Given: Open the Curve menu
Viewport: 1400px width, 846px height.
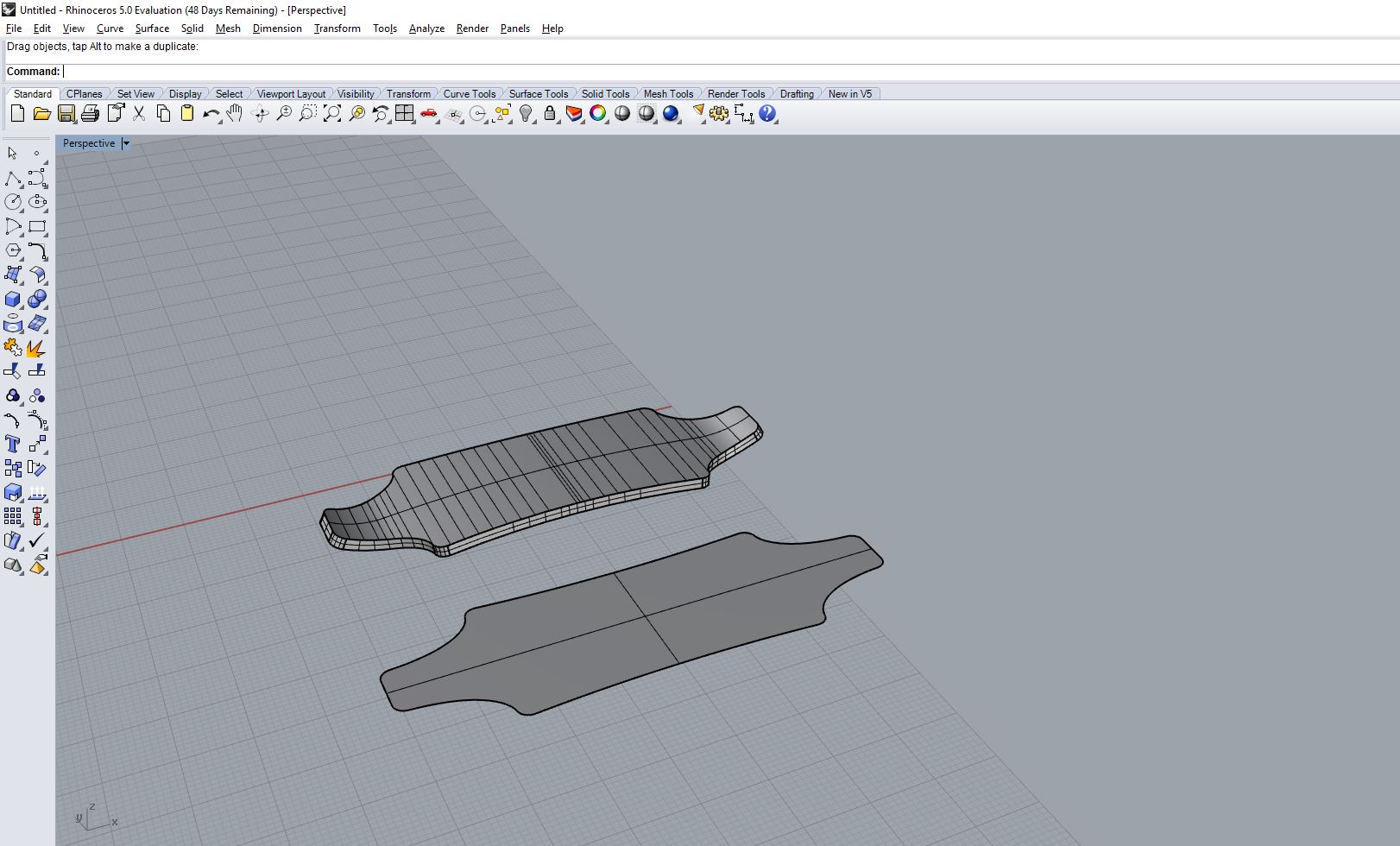Looking at the screenshot, I should [110, 28].
